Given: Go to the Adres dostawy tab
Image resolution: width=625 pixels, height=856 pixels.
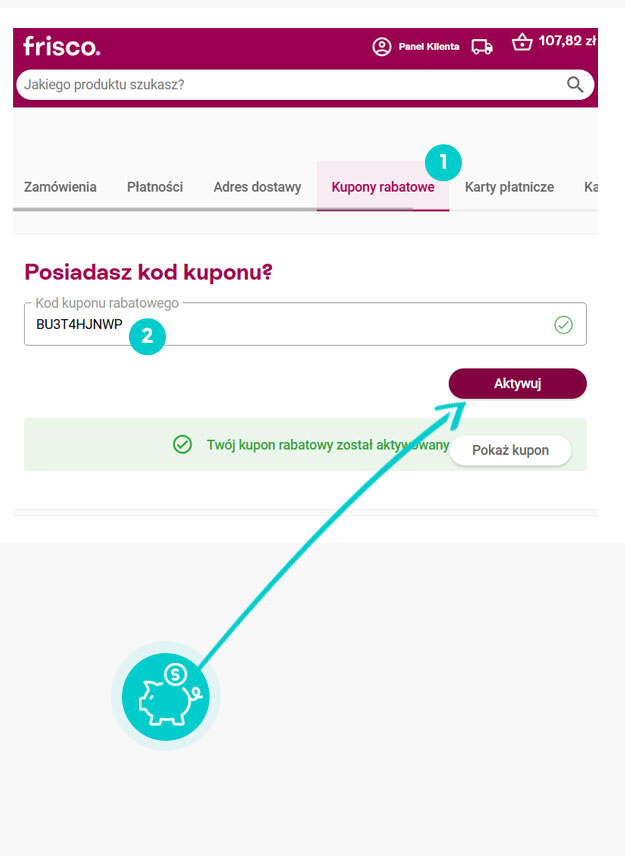Looking at the screenshot, I should (257, 187).
